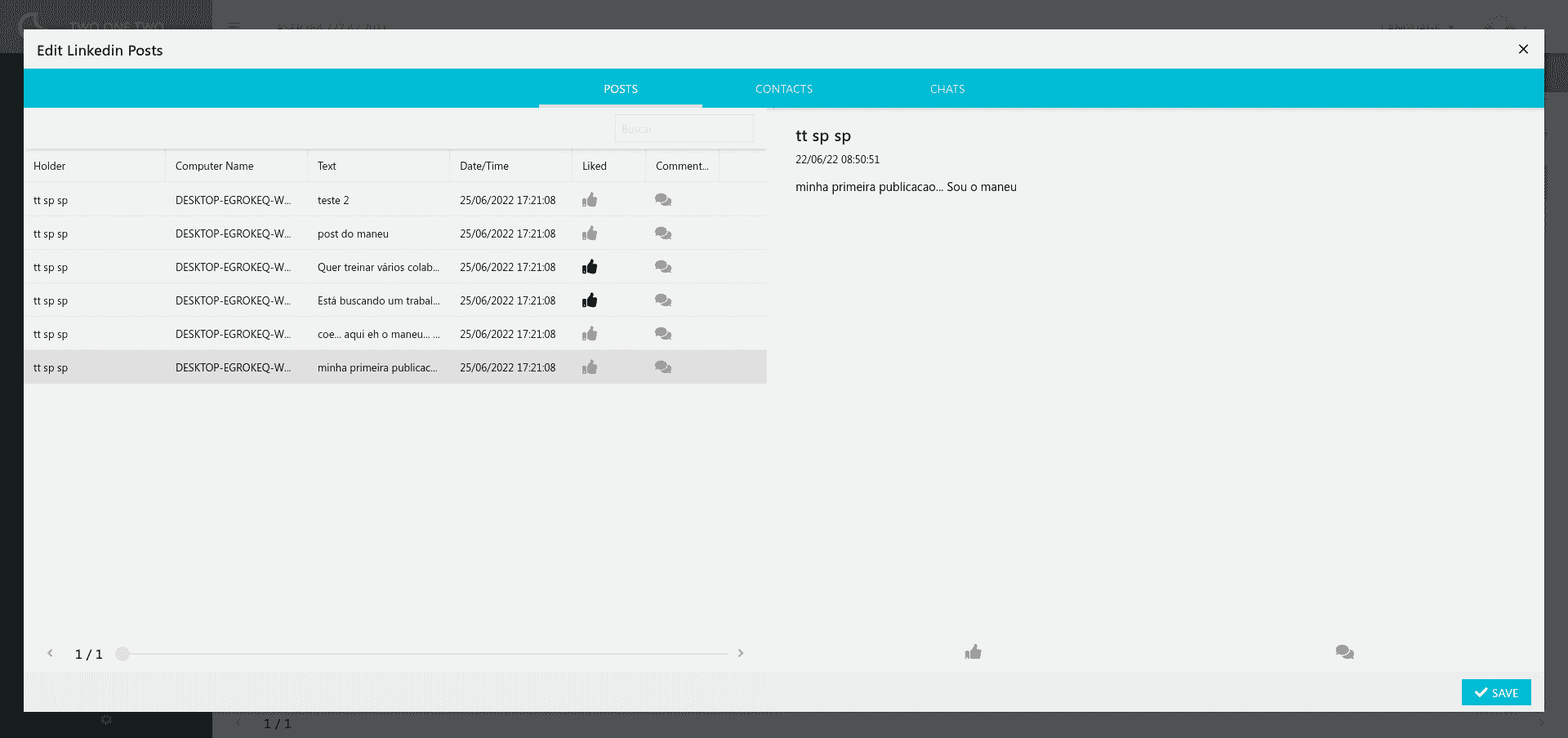Go to previous page arrow in posts list
The height and width of the screenshot is (738, 1568).
pyautogui.click(x=50, y=653)
